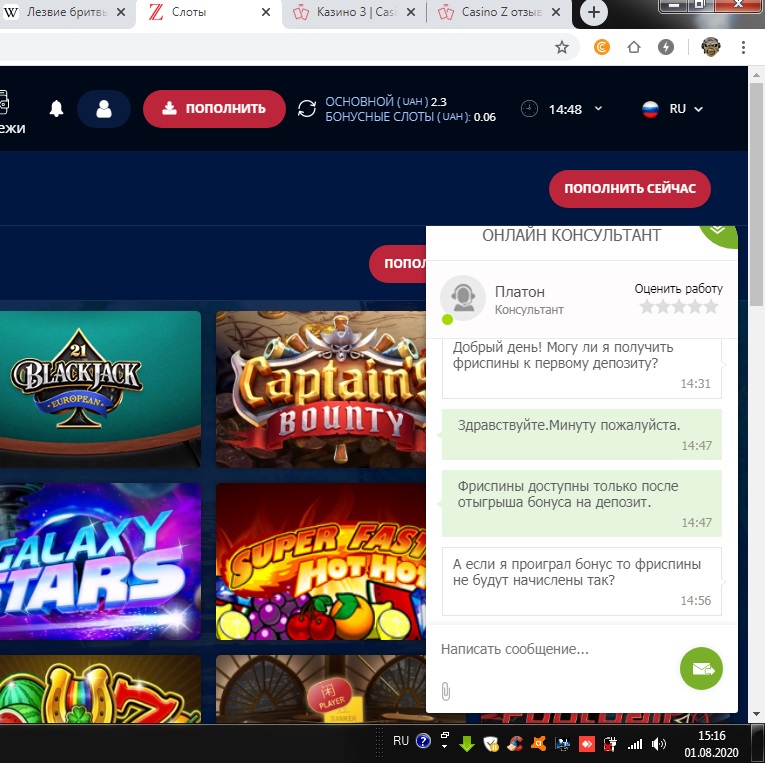Image resolution: width=765 pixels, height=763 pixels.
Task: Open Chrome three-dot menu
Action: point(743,47)
